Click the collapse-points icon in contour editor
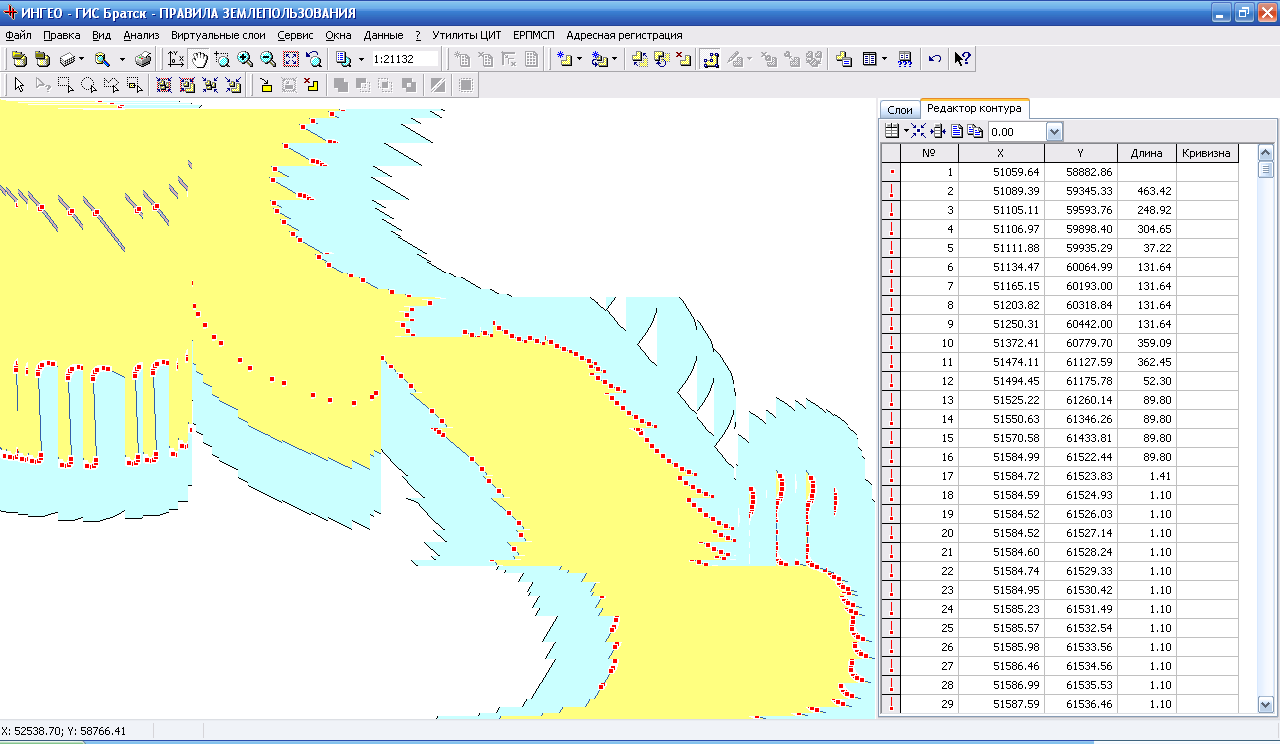1280x744 pixels. (x=919, y=131)
